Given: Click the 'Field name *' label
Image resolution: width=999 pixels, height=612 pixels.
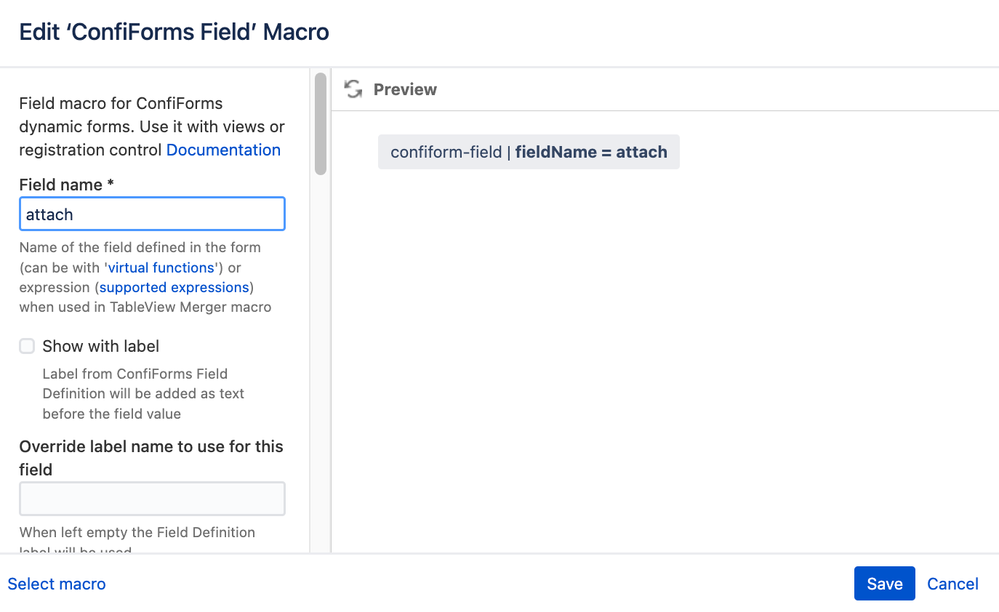Looking at the screenshot, I should [66, 185].
